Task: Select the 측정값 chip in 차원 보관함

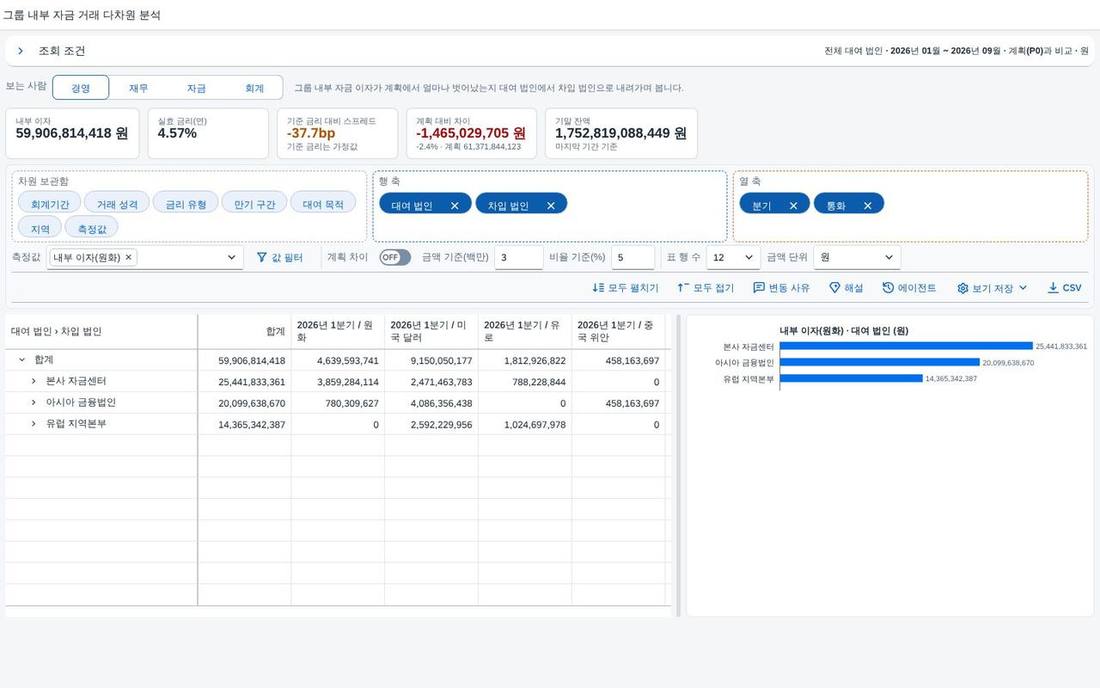Action: pos(92,229)
